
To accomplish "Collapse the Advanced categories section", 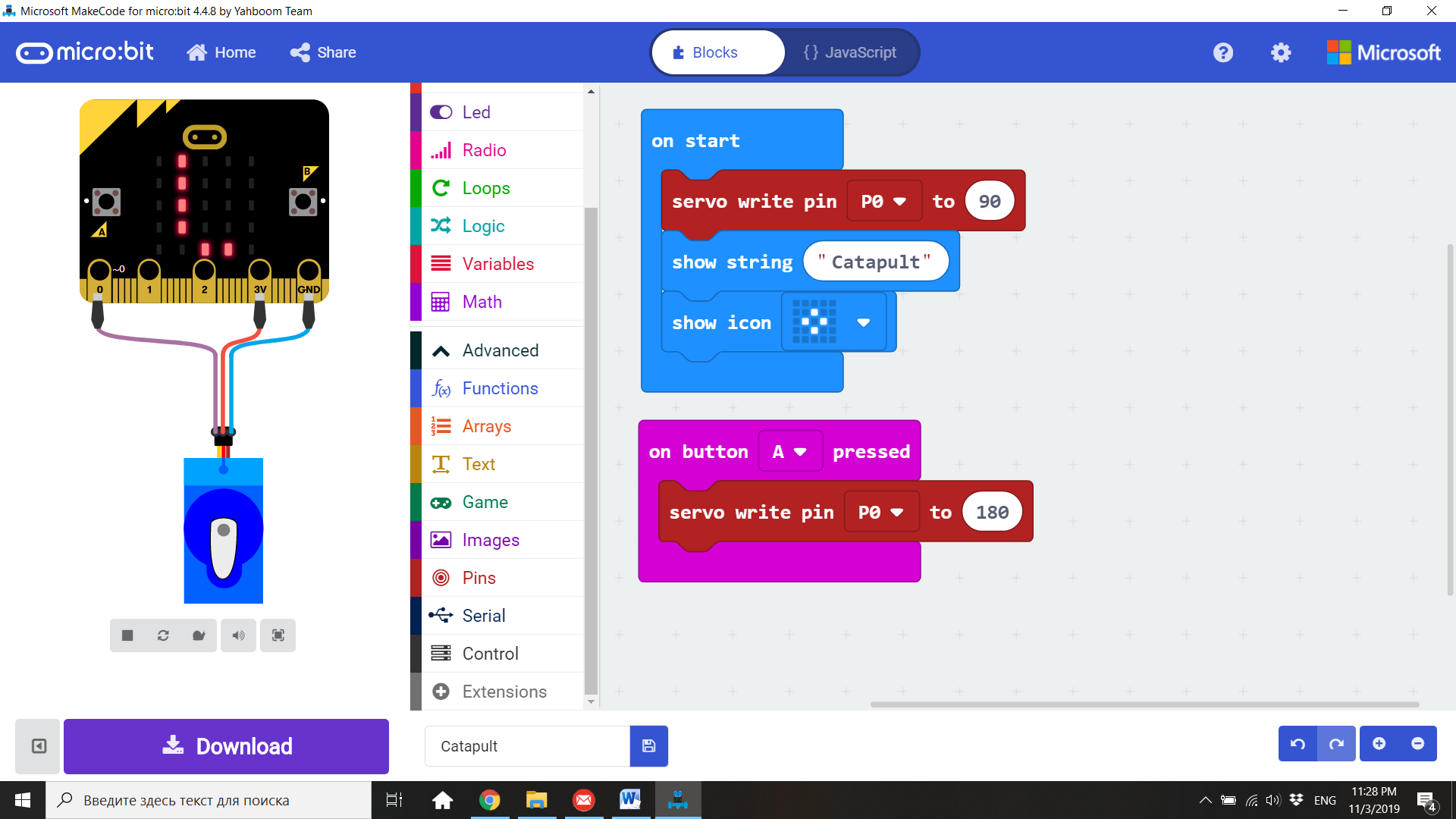I will 497,350.
